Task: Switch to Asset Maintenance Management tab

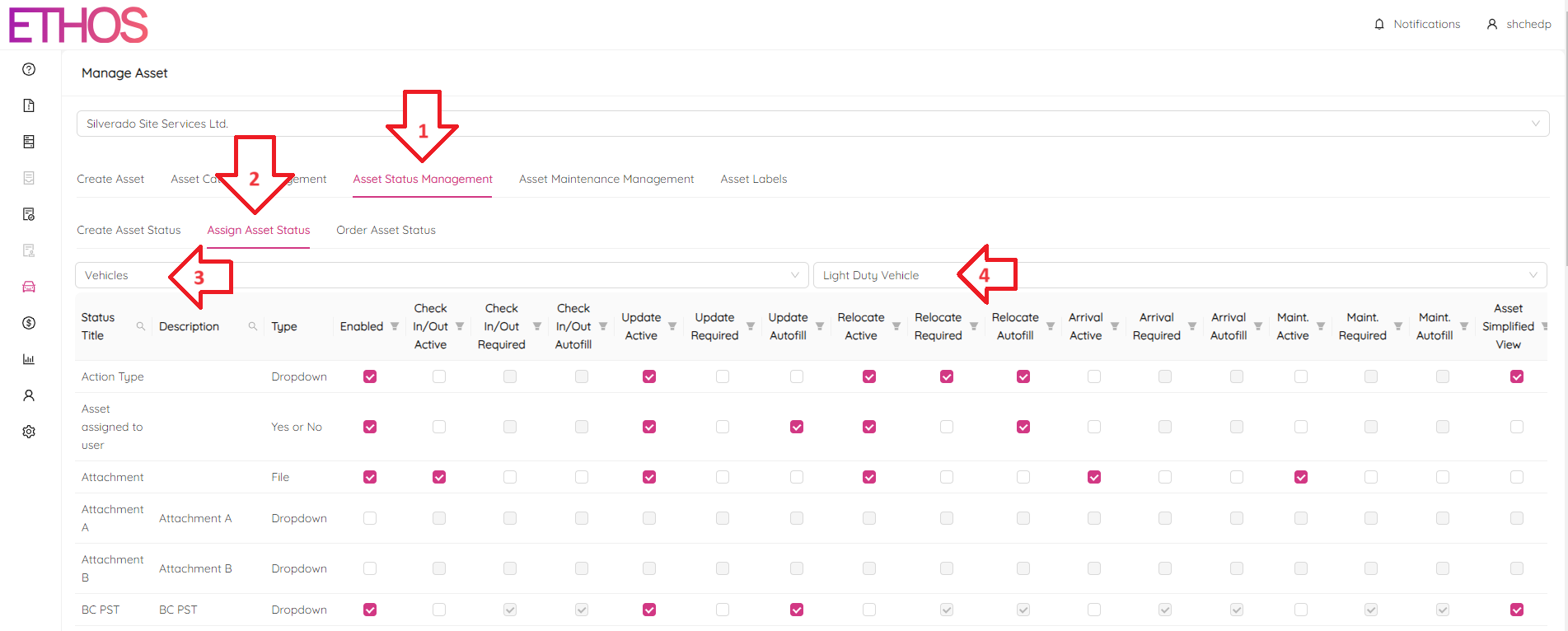Action: tap(606, 179)
